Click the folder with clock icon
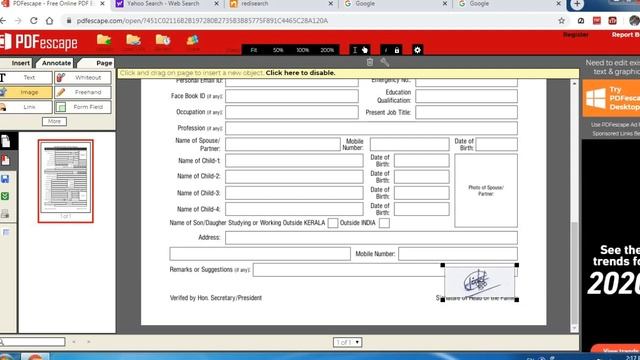Image resolution: width=640 pixels, height=360 pixels. (163, 40)
